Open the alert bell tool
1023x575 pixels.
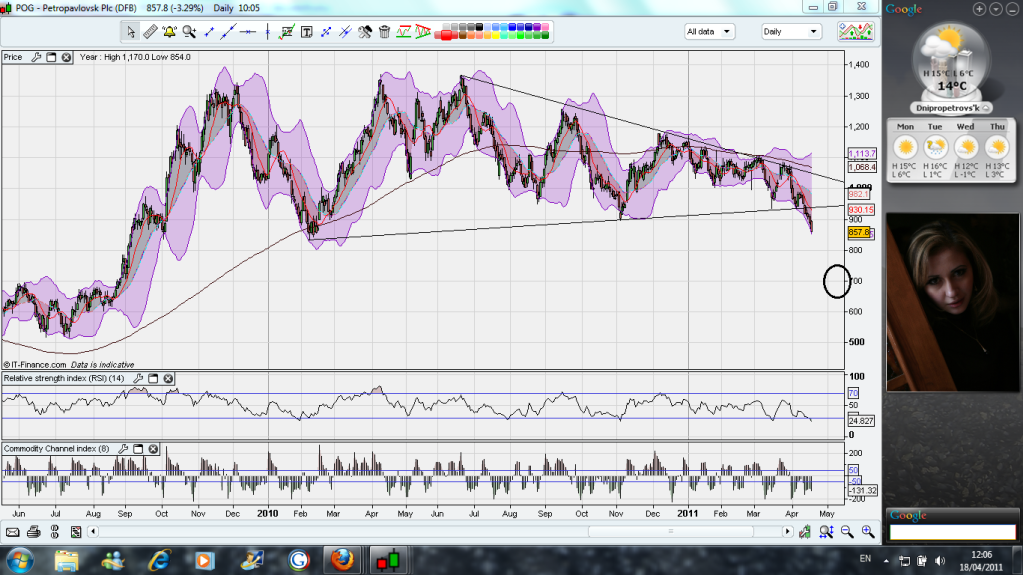pyautogui.click(x=170, y=32)
